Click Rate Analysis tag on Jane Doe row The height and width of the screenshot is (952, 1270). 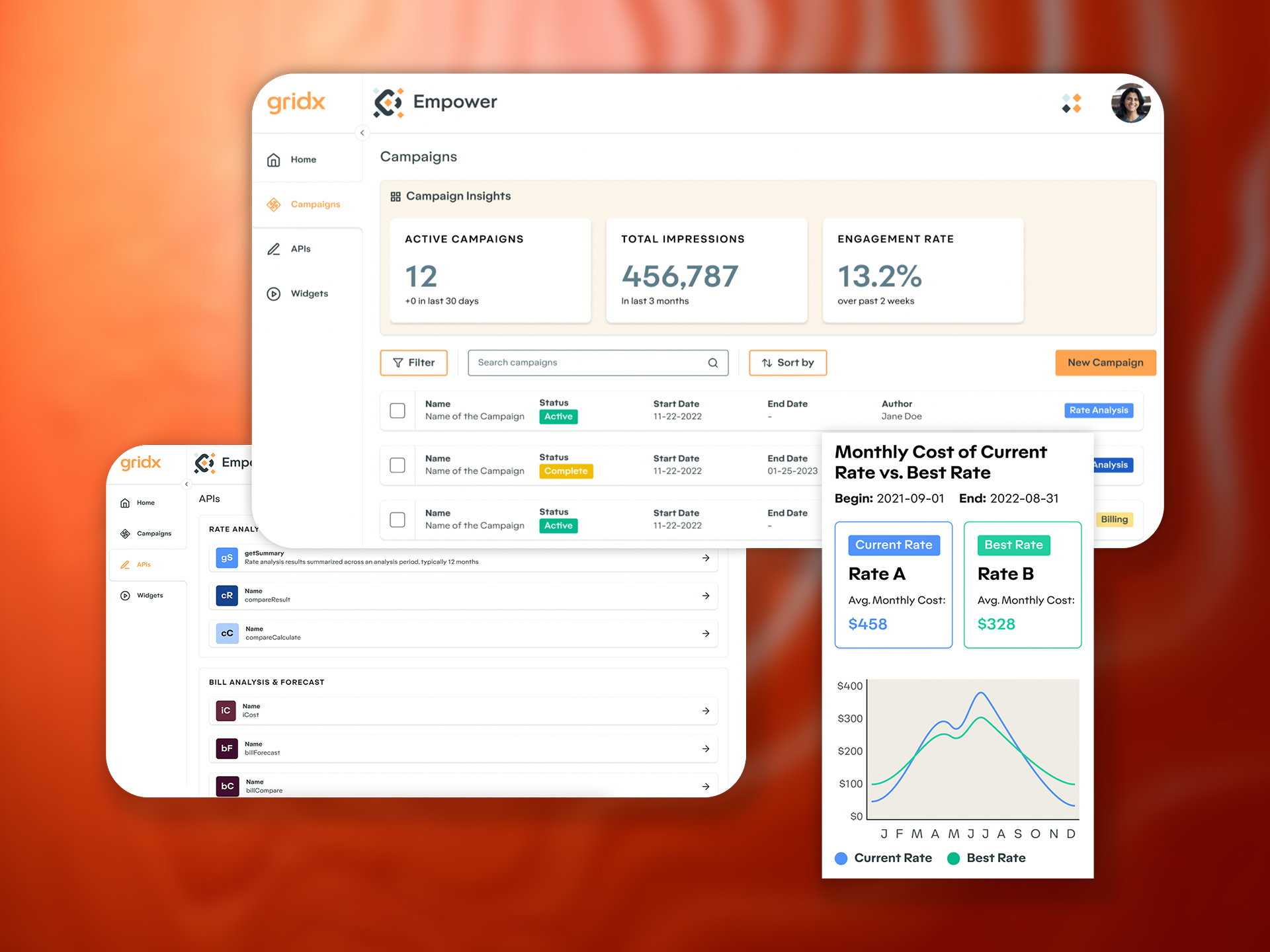pyautogui.click(x=1099, y=411)
